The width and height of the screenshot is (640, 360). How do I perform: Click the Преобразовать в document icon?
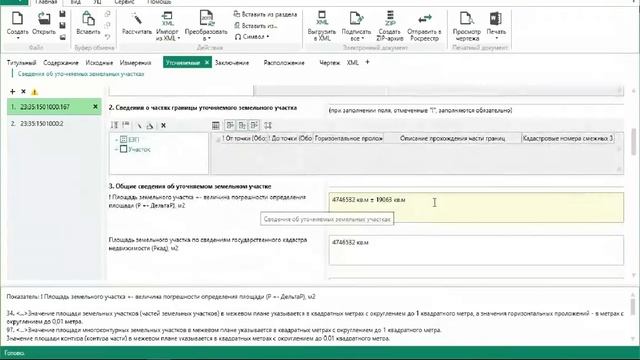point(206,19)
